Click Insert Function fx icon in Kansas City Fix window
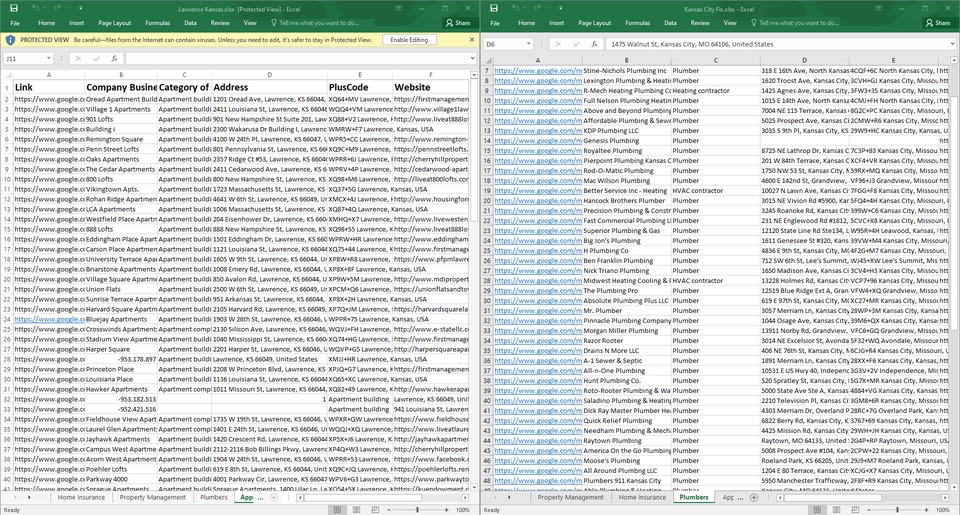 coord(594,44)
